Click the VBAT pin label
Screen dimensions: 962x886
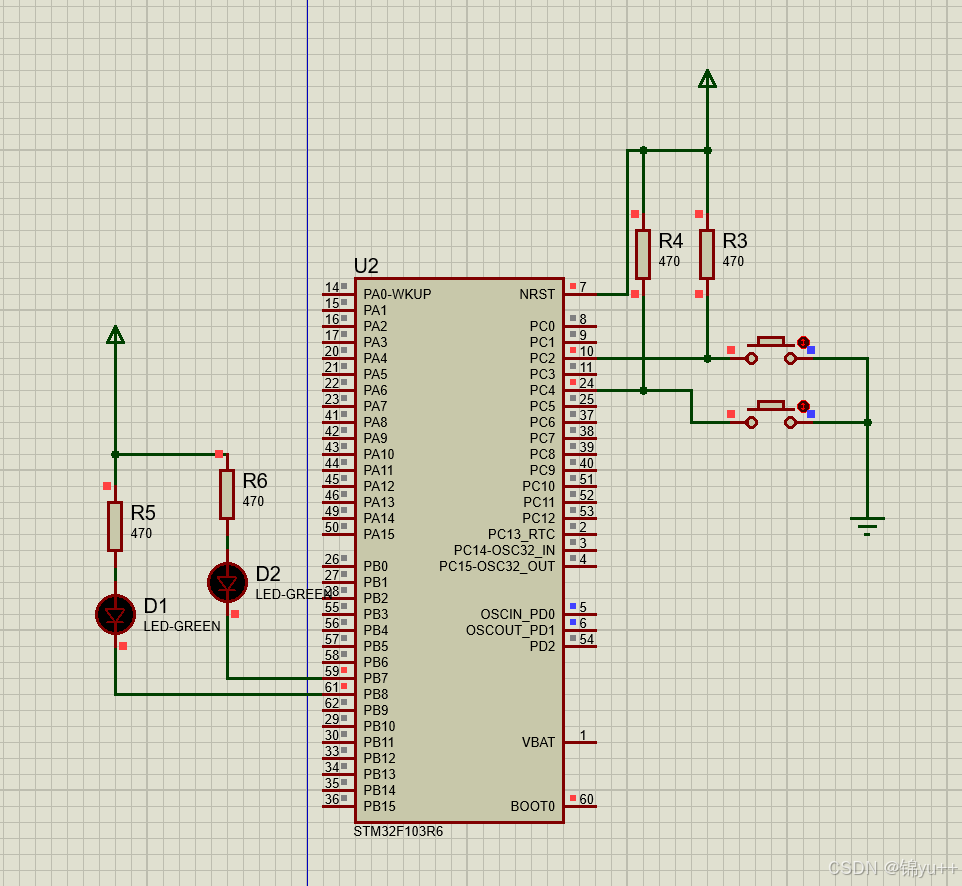538,742
